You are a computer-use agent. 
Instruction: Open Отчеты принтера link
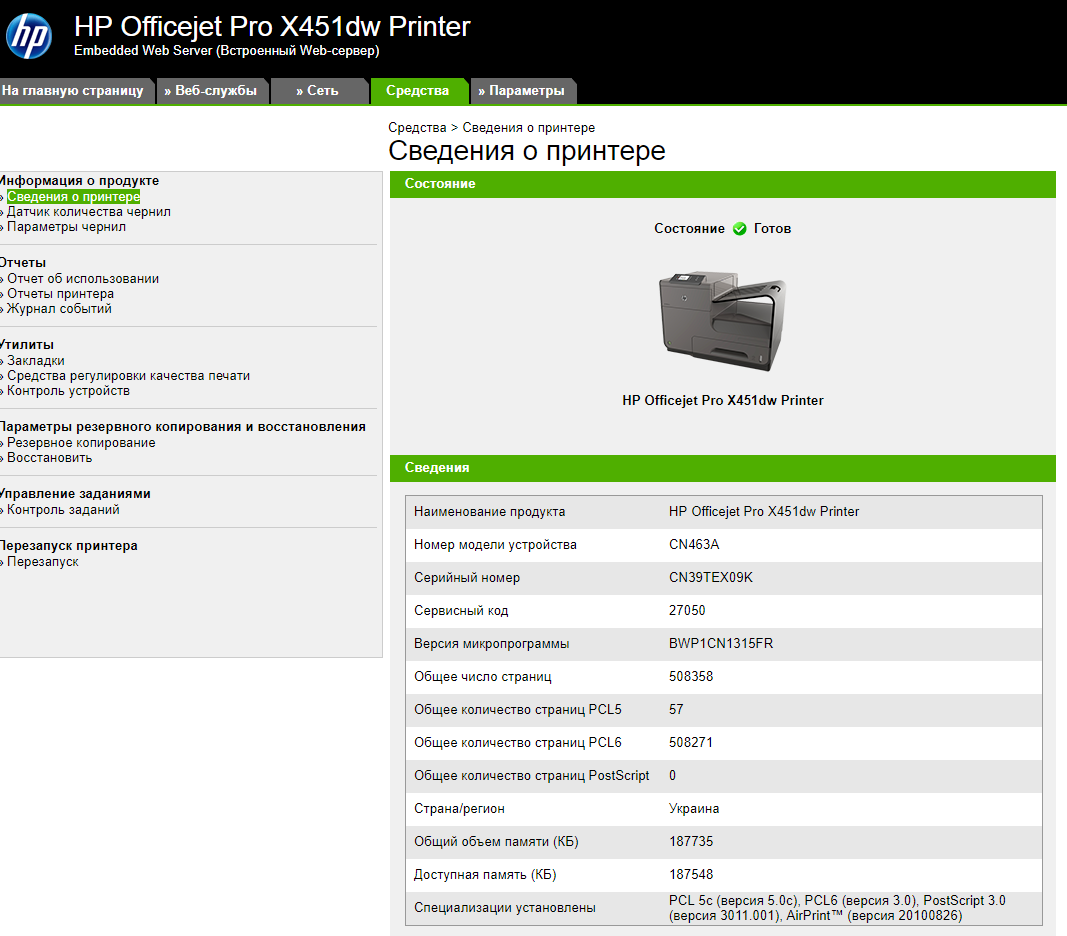pos(60,293)
